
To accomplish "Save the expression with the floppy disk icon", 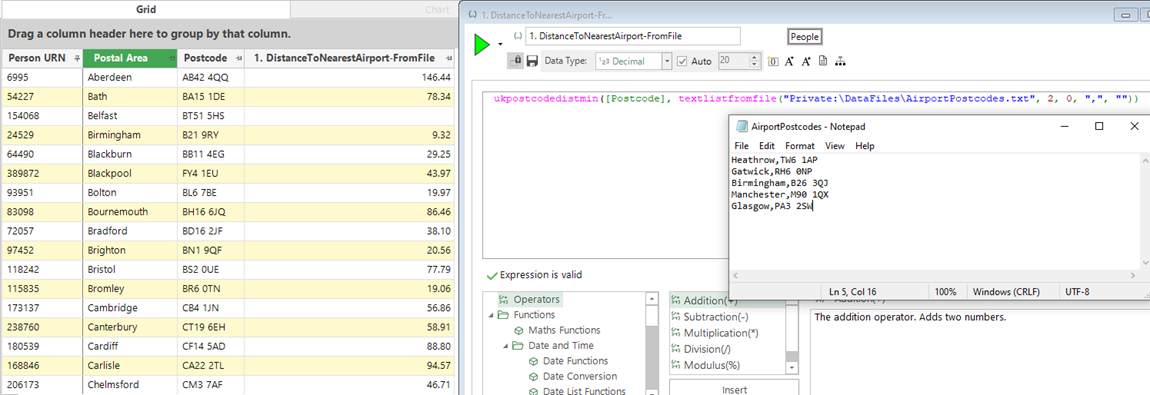I will (x=532, y=62).
